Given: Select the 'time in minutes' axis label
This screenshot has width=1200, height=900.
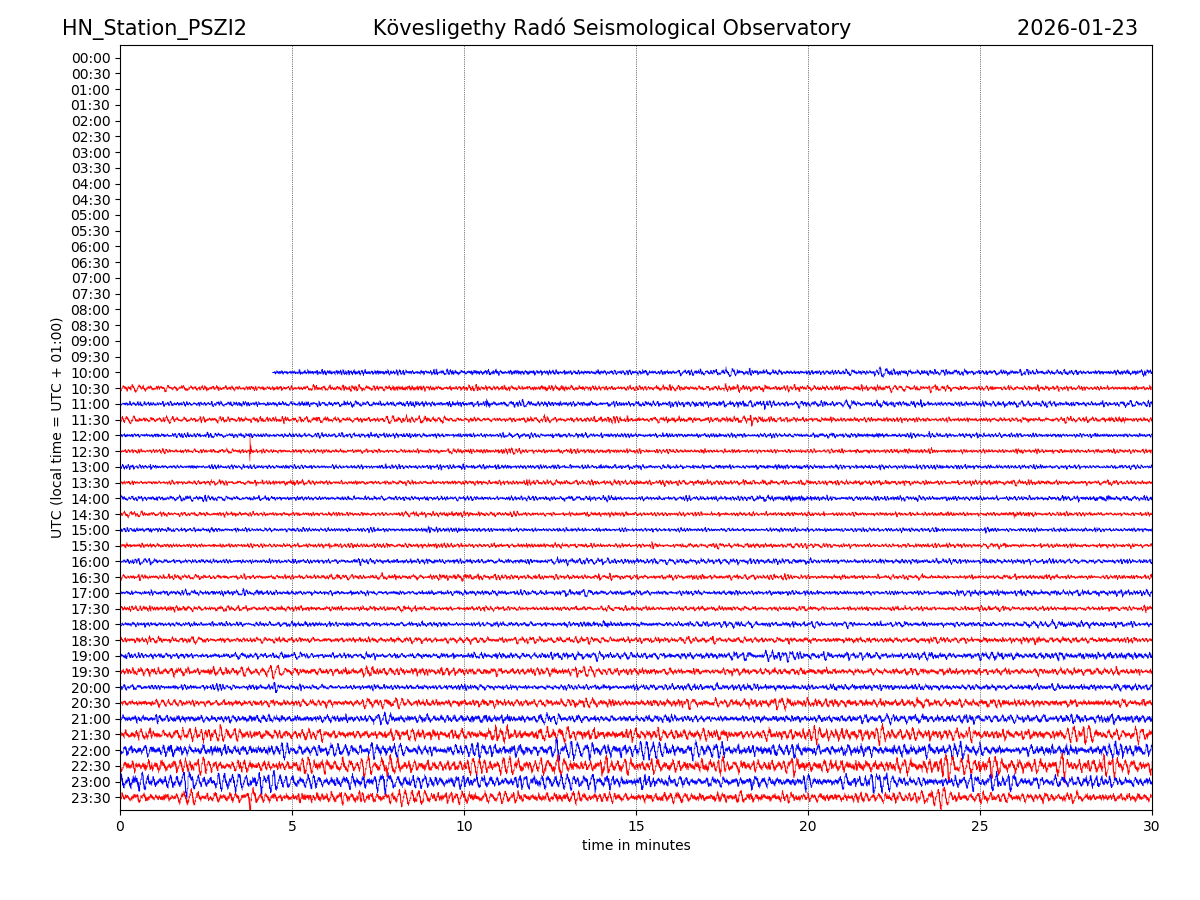Looking at the screenshot, I should [636, 846].
